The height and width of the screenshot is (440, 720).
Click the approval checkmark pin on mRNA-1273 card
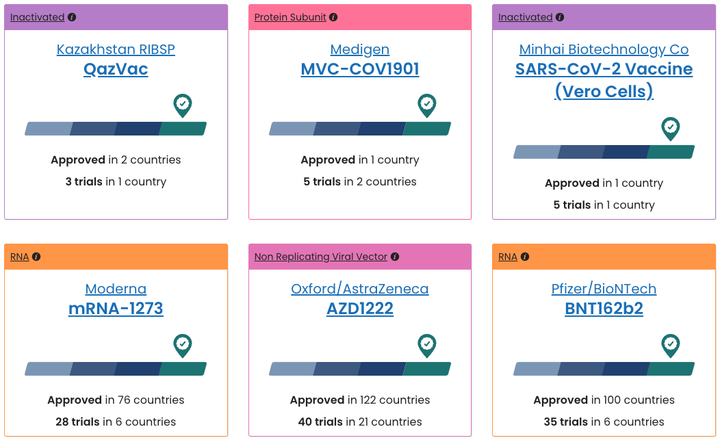pos(183,345)
